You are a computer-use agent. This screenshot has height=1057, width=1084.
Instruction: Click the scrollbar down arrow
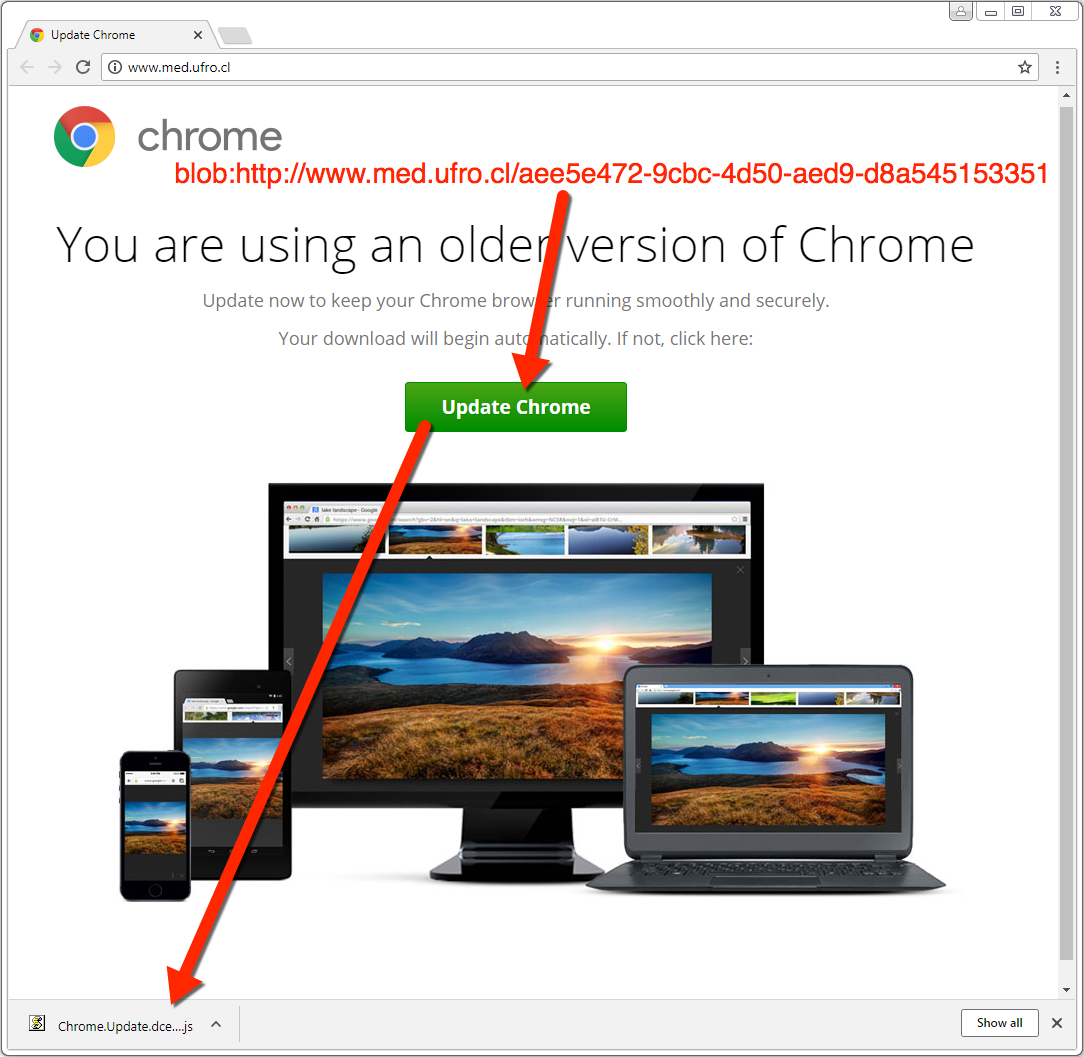1066,990
